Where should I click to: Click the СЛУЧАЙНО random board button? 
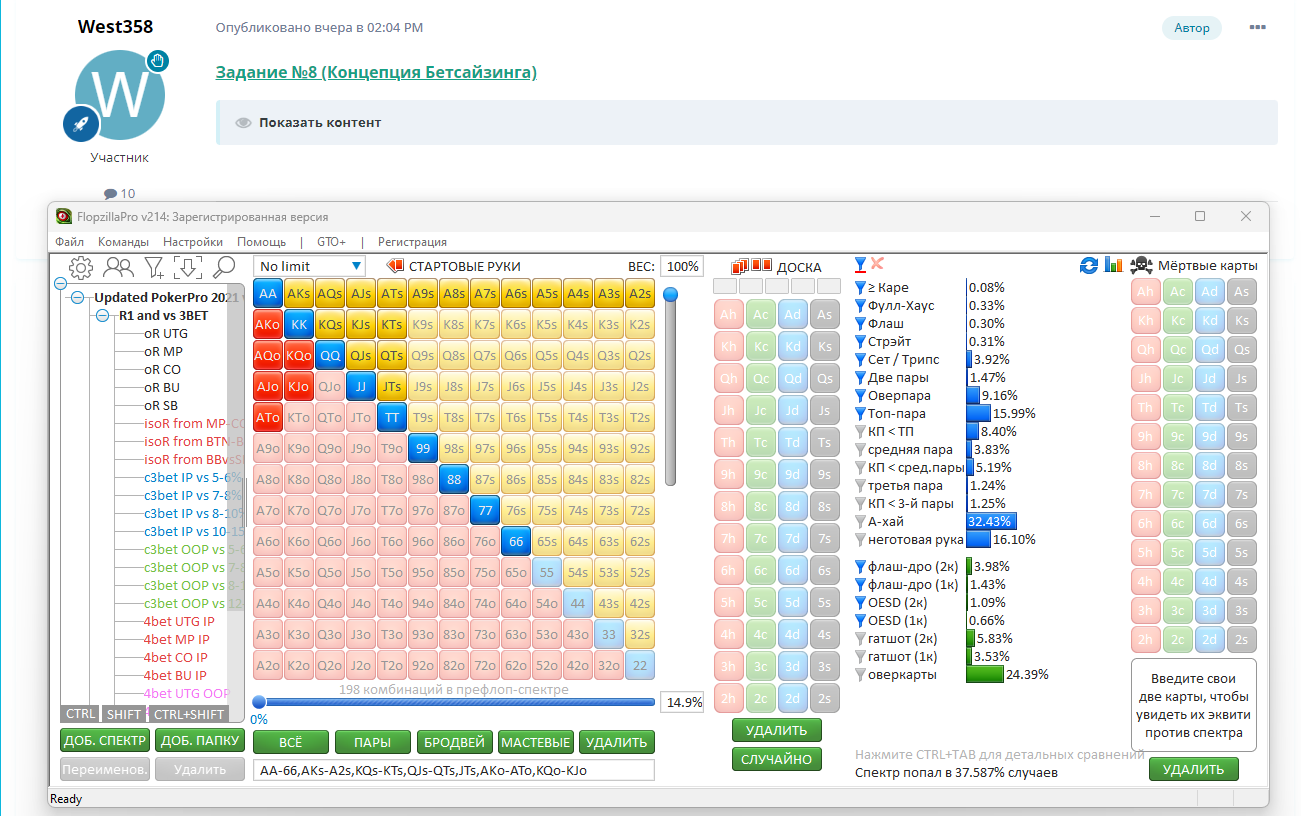click(x=776, y=759)
